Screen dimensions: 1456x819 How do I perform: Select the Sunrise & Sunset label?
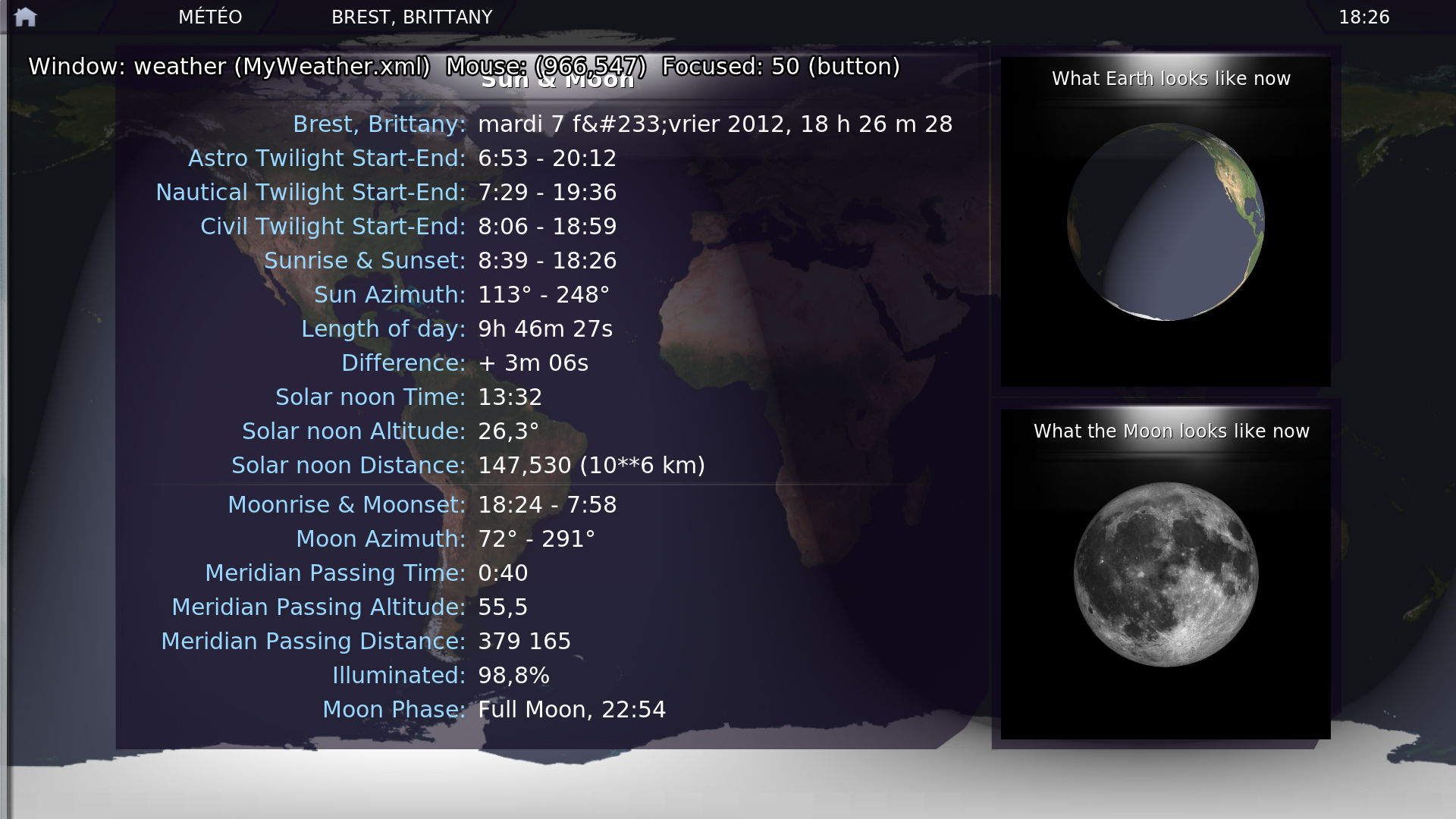point(365,261)
